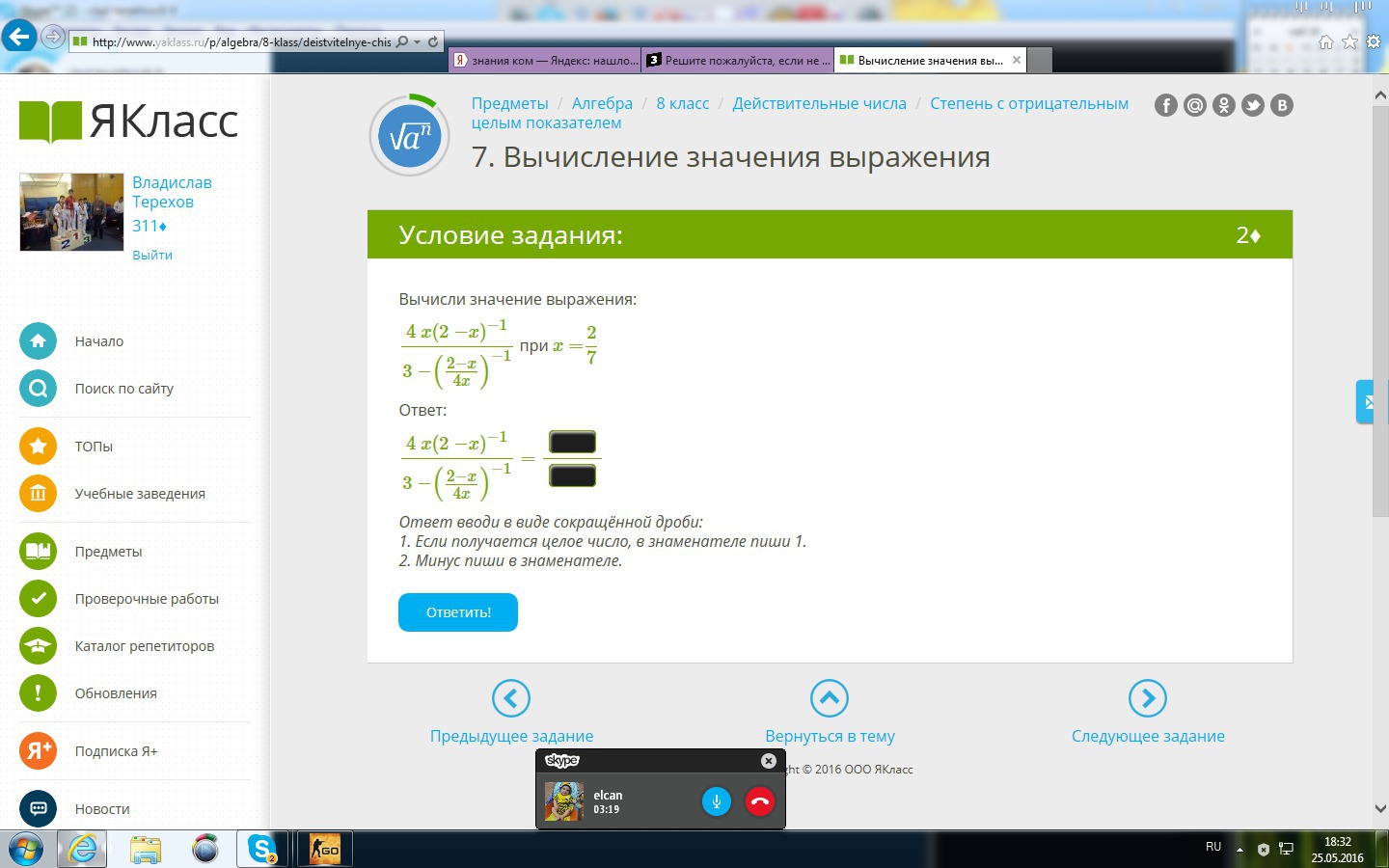Screen dimensions: 1389x868
Task: Click the Facebook share icon
Action: tap(1165, 105)
